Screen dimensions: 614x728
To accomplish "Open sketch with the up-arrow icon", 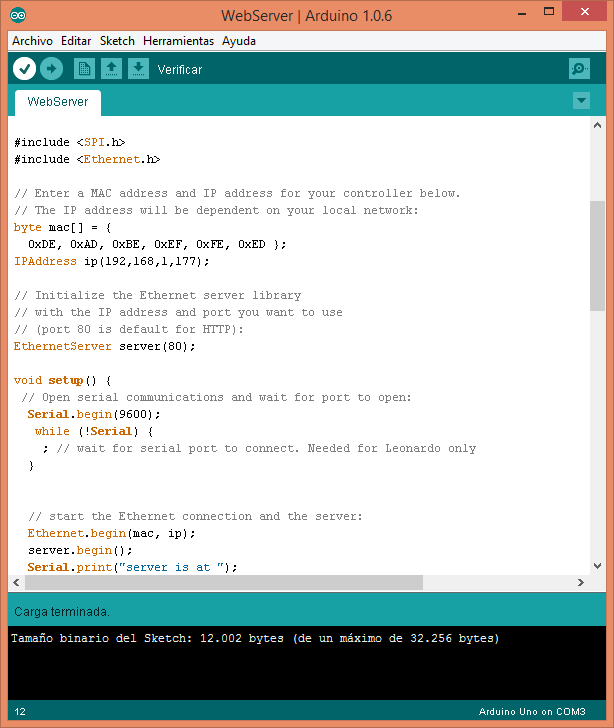I will coord(111,69).
